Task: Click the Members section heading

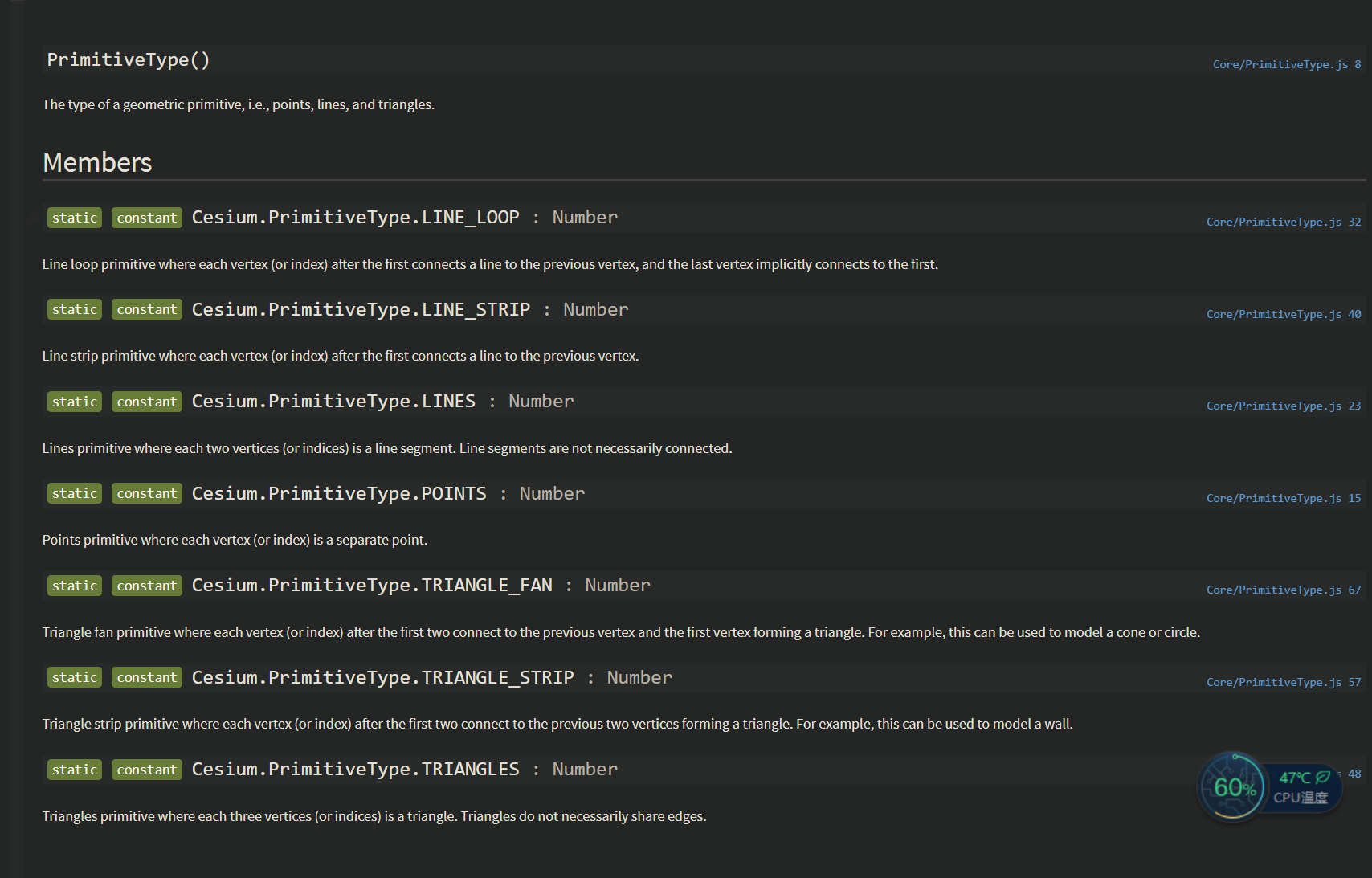Action: [97, 162]
